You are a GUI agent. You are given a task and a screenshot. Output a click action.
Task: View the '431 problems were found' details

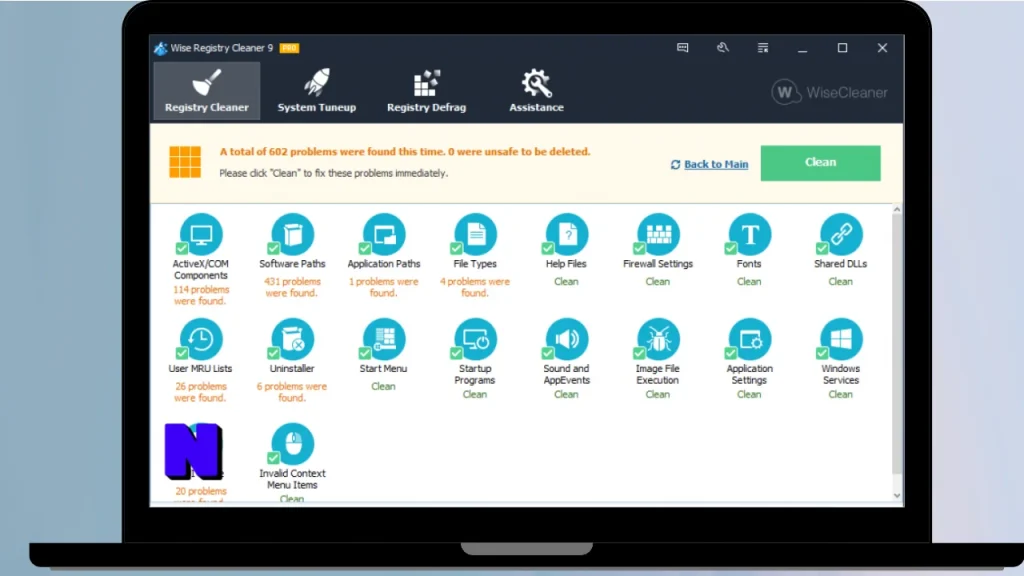tap(292, 287)
